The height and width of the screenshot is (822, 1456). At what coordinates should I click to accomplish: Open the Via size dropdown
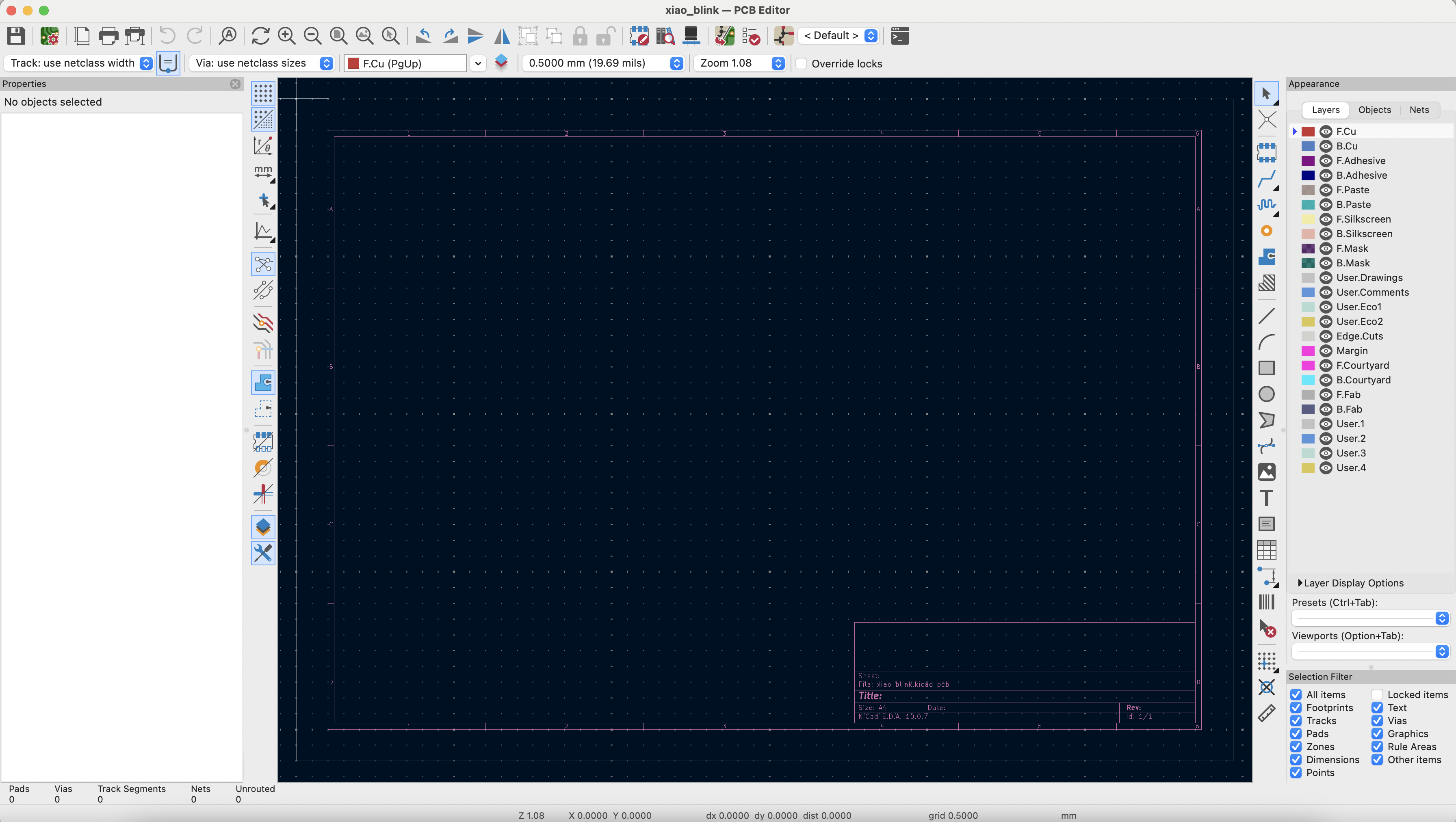pyautogui.click(x=262, y=63)
